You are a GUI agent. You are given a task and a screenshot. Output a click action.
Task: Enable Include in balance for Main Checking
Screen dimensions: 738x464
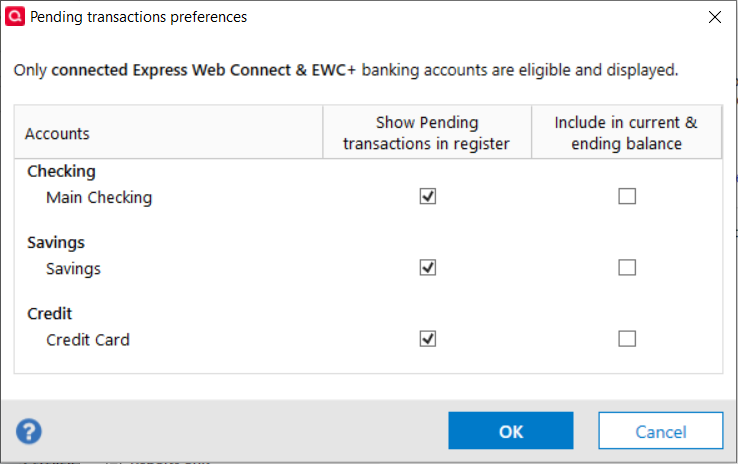(x=627, y=197)
